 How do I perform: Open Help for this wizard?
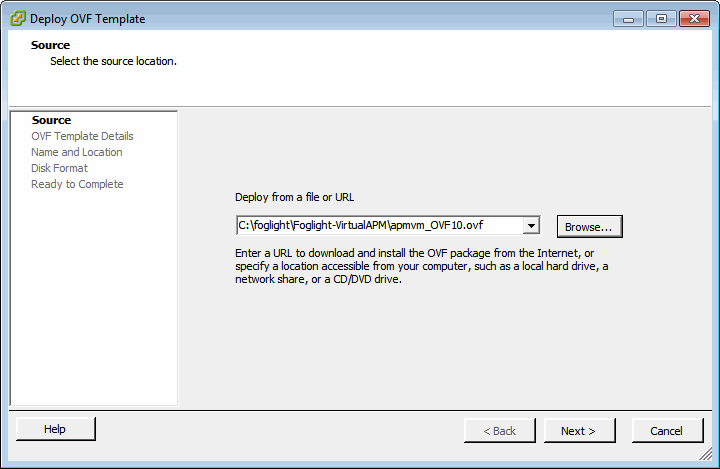click(x=55, y=429)
